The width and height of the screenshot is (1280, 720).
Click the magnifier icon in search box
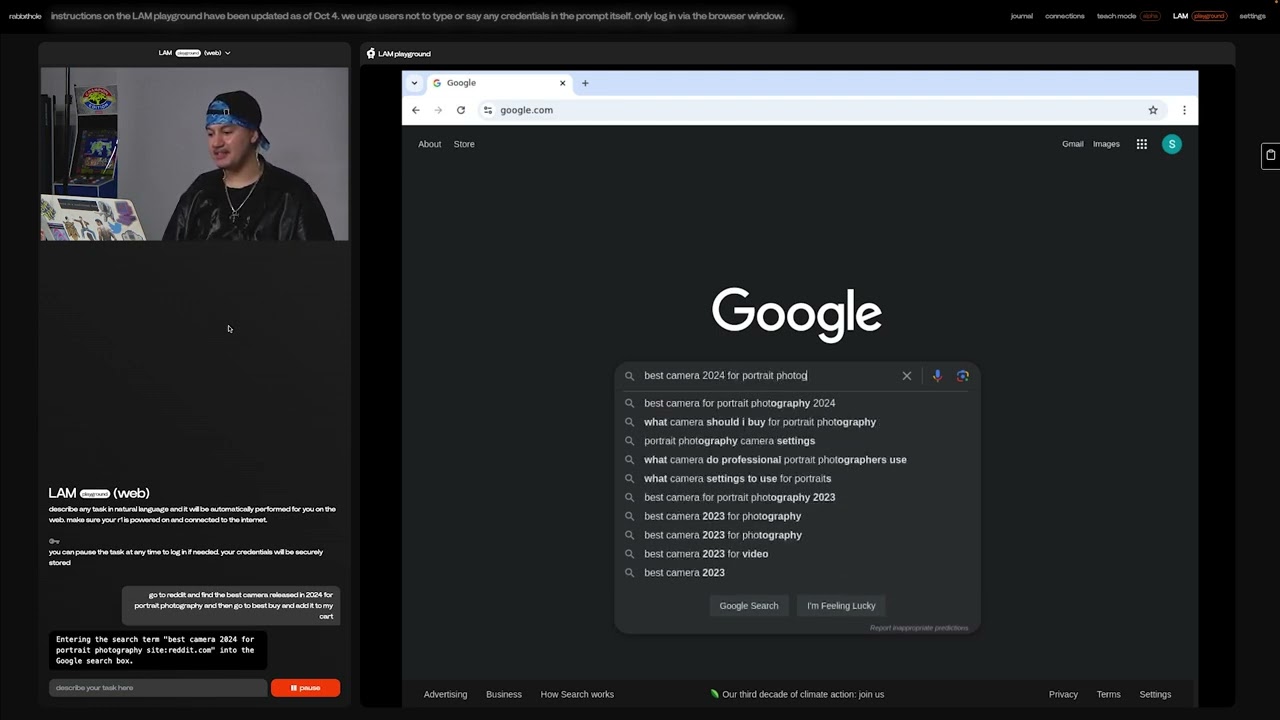629,376
